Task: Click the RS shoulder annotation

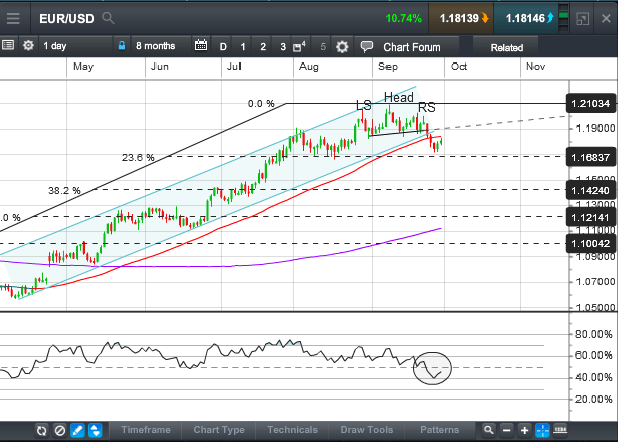Action: point(426,107)
